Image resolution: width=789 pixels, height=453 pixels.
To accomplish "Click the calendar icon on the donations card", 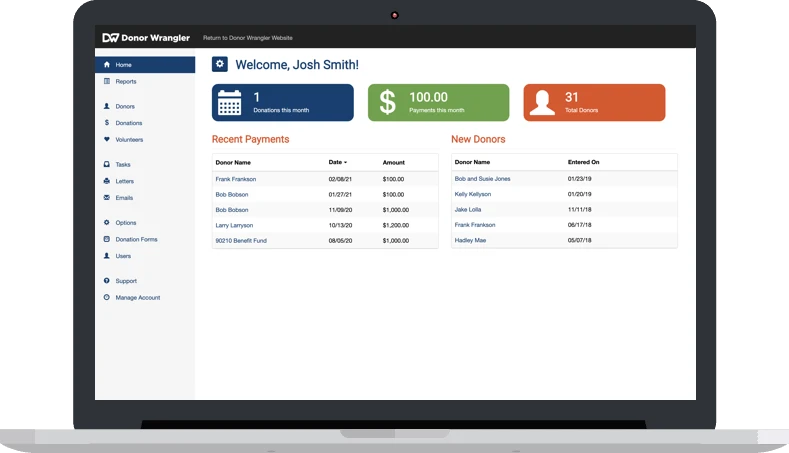I will point(230,103).
